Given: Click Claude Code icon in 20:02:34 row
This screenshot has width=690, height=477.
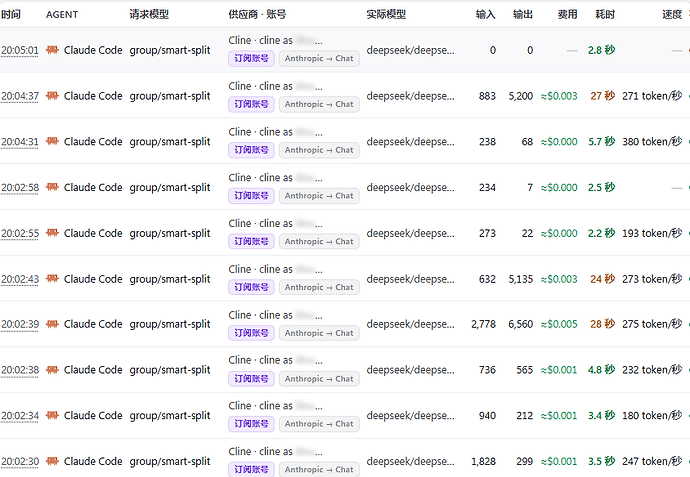Looking at the screenshot, I should pyautogui.click(x=52, y=416).
